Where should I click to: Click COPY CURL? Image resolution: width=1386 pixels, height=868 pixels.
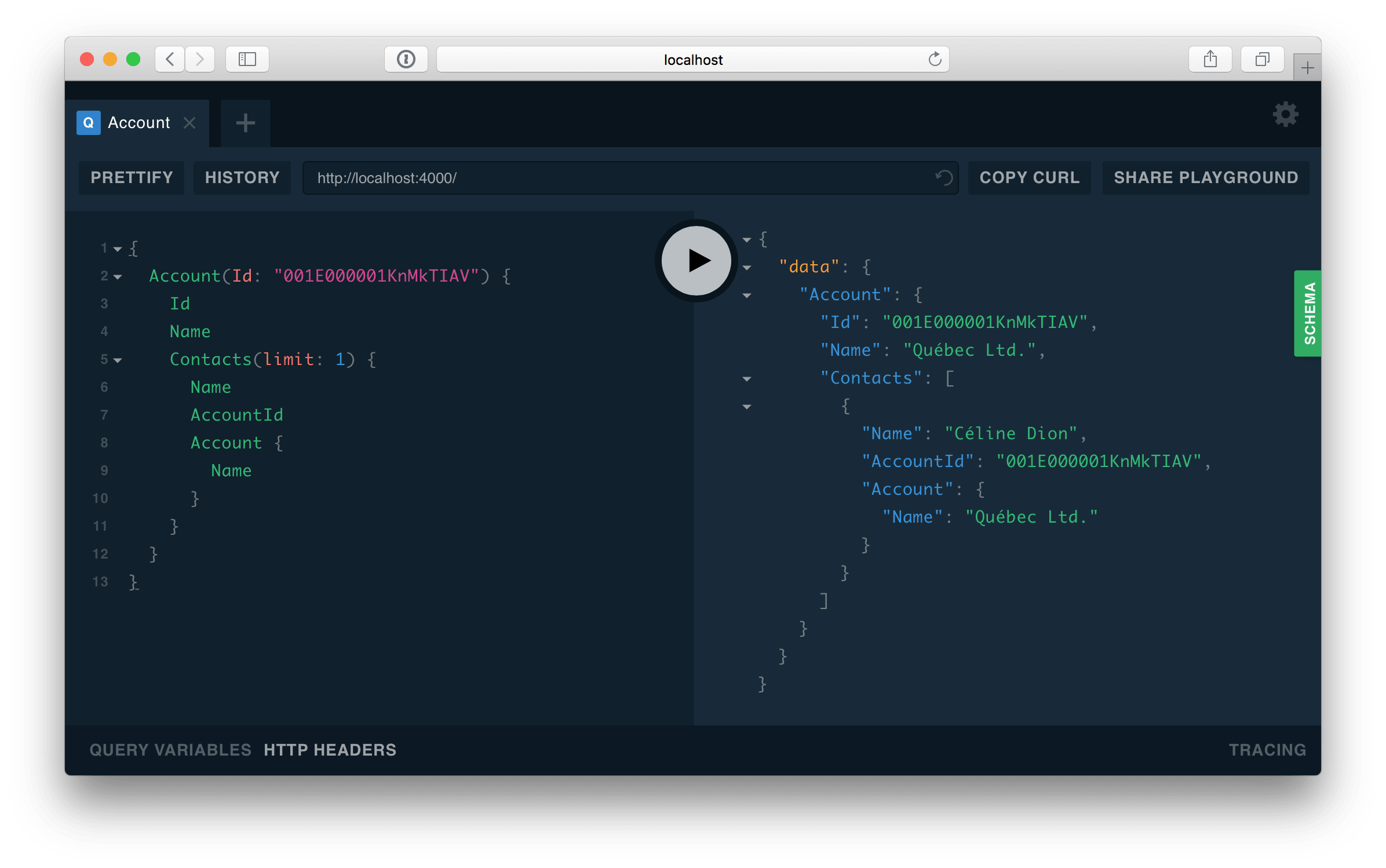point(1029,177)
